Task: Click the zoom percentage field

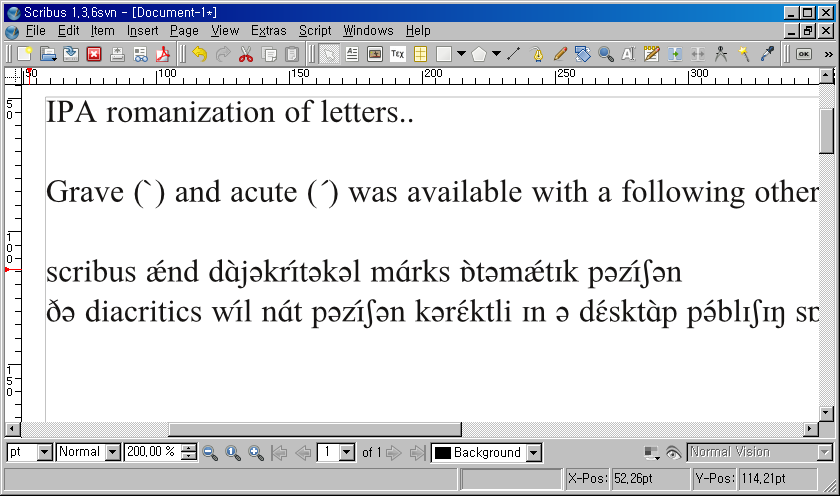Action: point(151,453)
